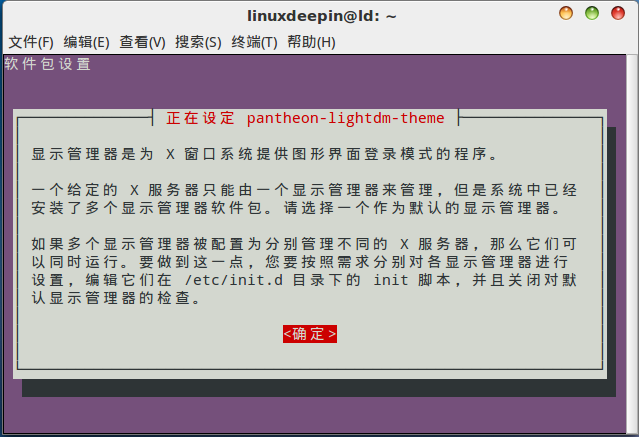
Task: Click the line starting 如果多个显示管理器
Action: point(304,244)
